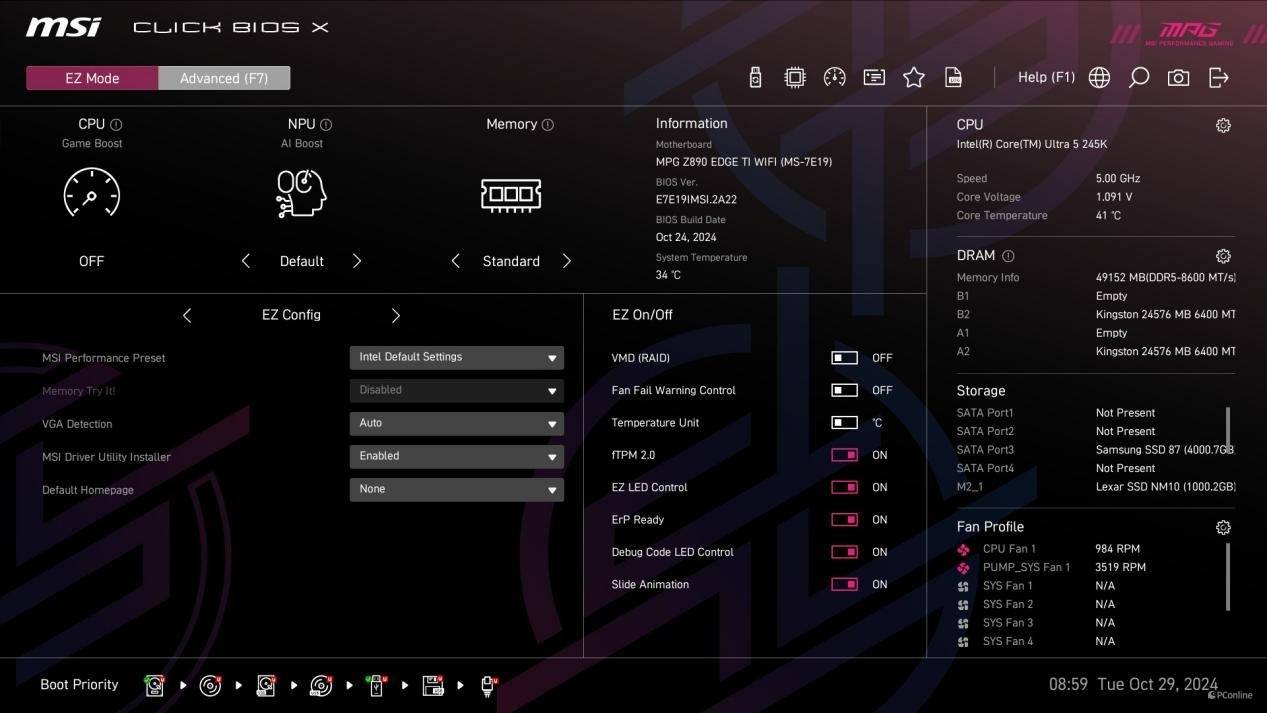
Task: Click the camera screenshot icon
Action: pyautogui.click(x=1178, y=78)
